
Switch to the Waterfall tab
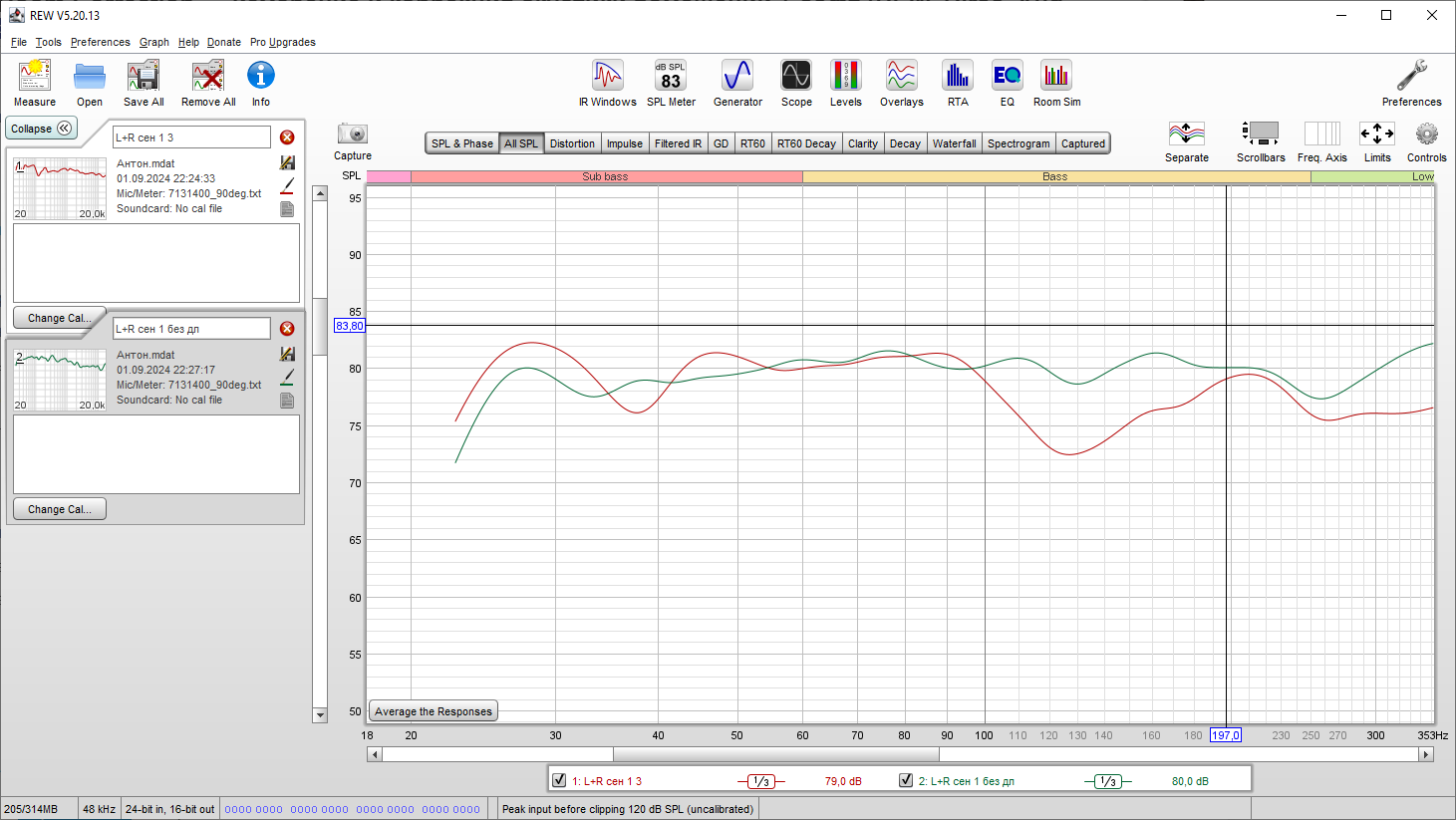click(954, 143)
